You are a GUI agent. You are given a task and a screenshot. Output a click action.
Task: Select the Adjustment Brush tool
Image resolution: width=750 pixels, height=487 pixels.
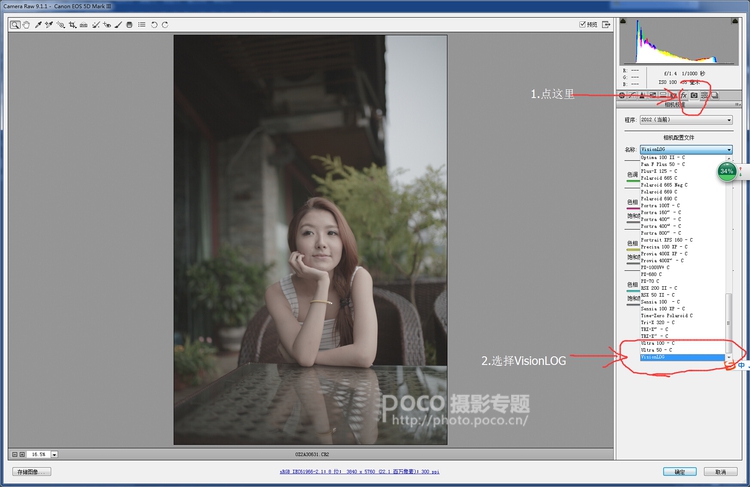click(118, 24)
